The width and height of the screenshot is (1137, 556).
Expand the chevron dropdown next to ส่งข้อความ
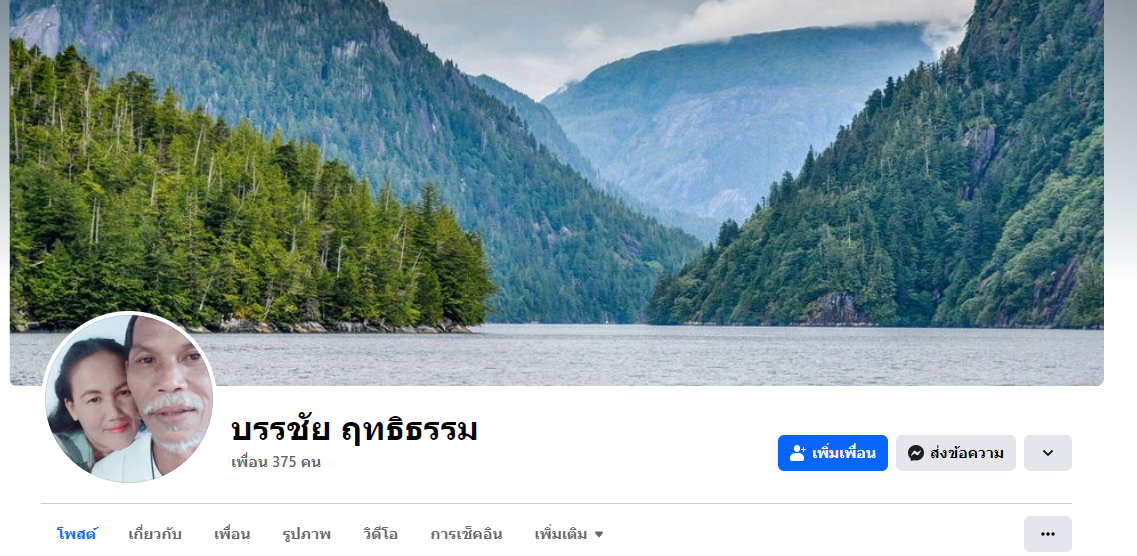(x=1048, y=453)
